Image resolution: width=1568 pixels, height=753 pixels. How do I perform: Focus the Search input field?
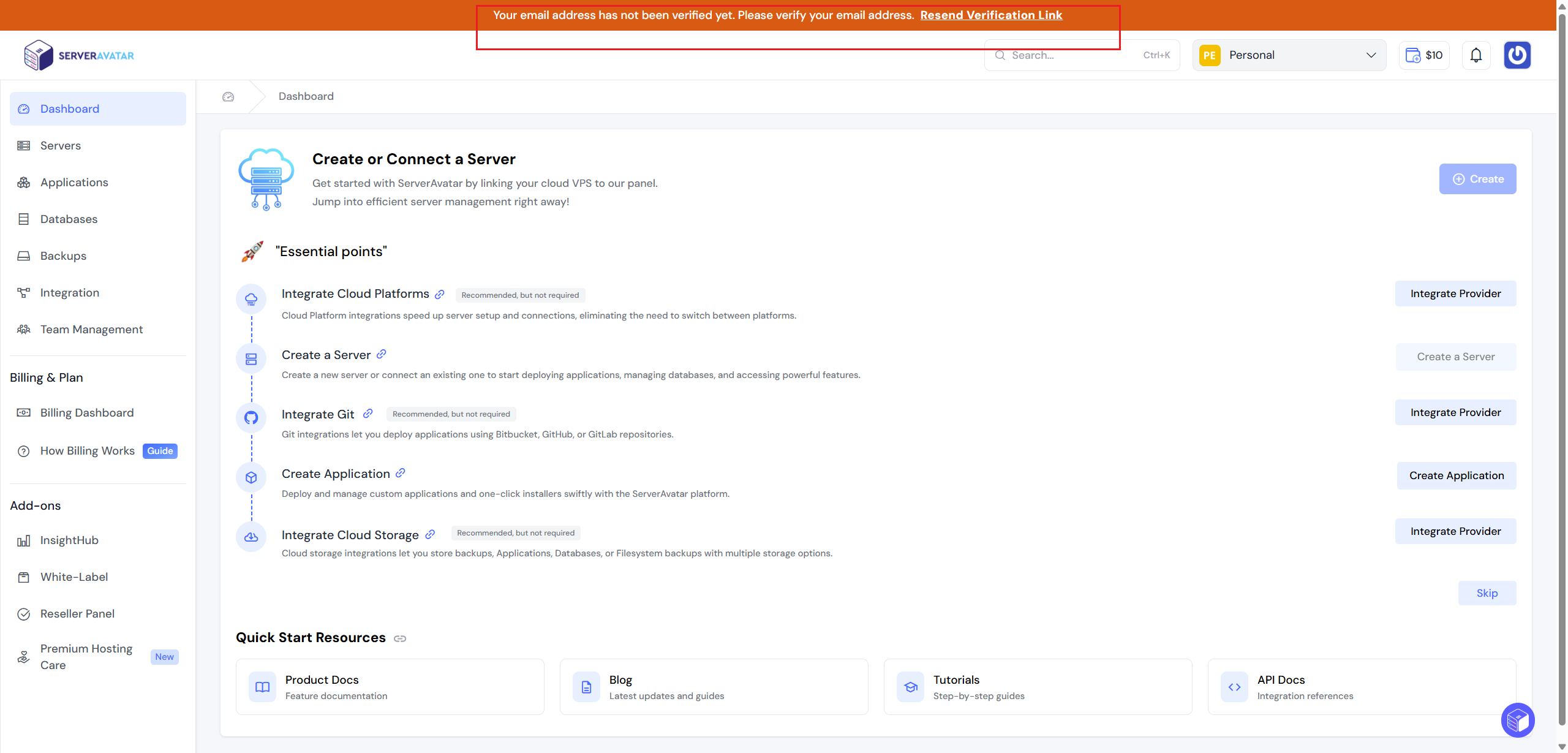1082,55
